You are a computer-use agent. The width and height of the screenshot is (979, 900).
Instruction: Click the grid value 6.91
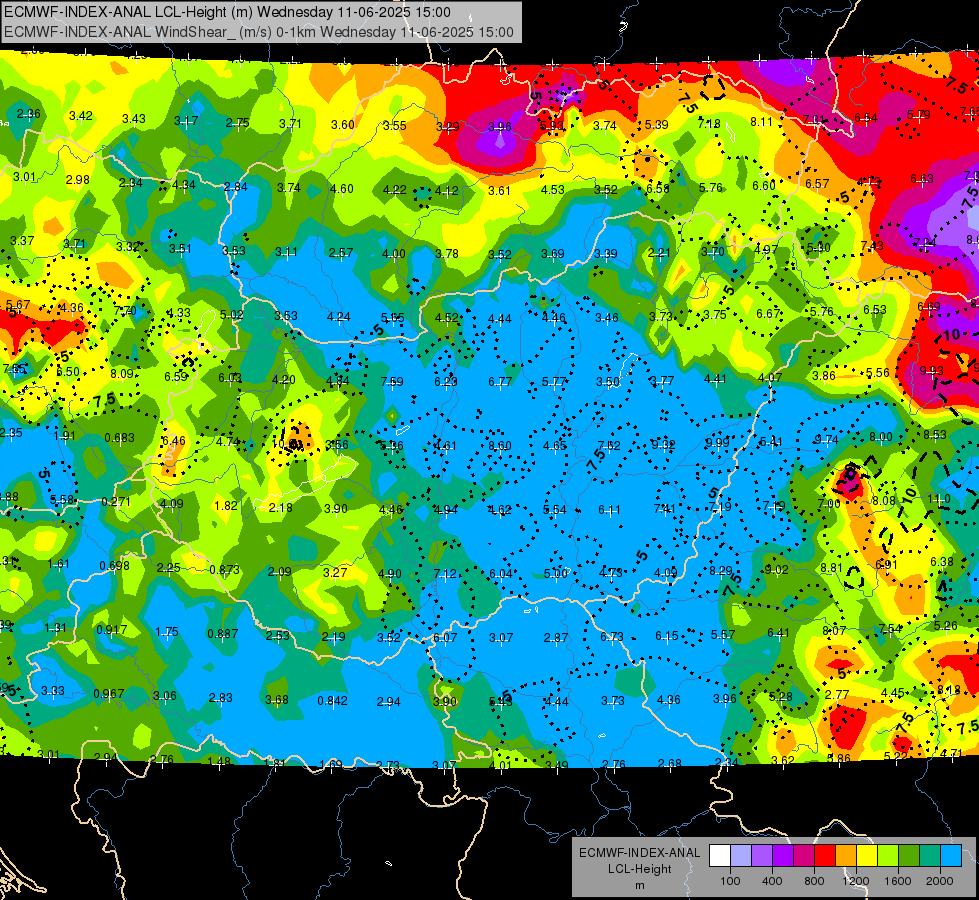coord(887,565)
